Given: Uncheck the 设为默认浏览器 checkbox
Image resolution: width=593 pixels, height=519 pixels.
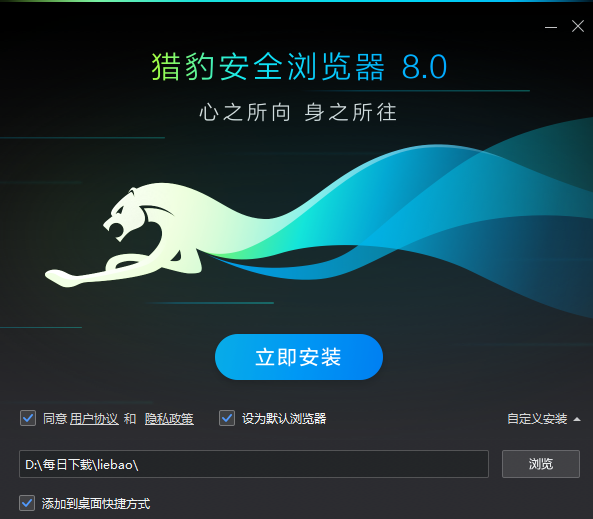Looking at the screenshot, I should point(227,418).
